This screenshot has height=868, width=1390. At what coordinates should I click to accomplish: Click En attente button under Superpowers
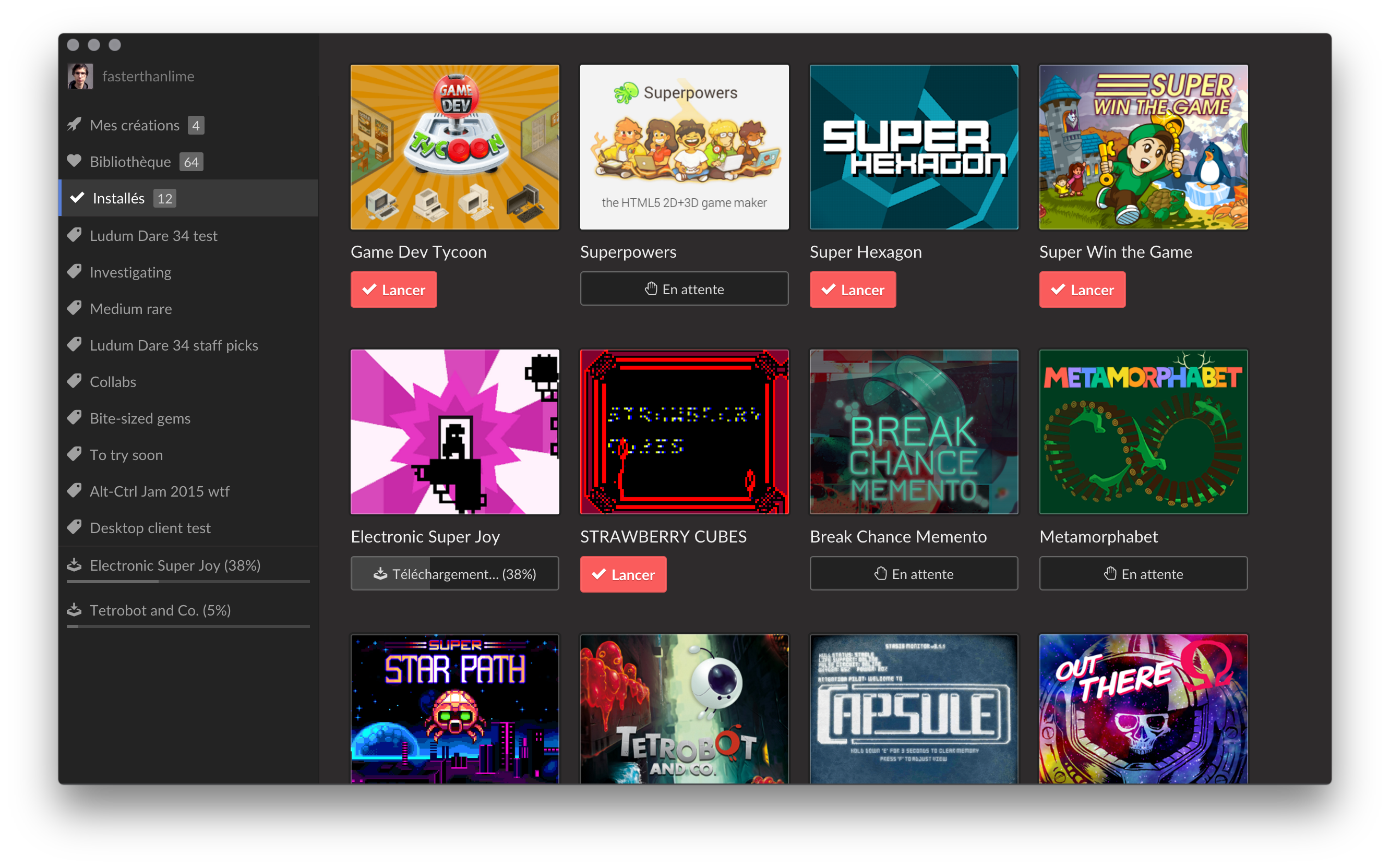pyautogui.click(x=685, y=290)
